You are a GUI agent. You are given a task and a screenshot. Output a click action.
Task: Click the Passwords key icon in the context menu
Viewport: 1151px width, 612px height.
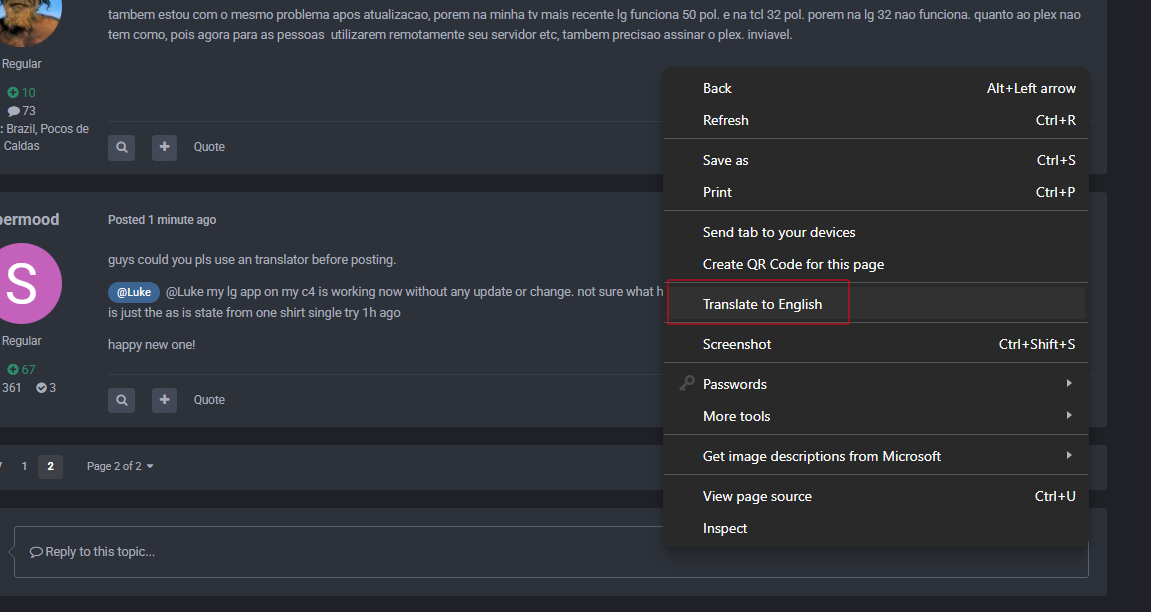(x=686, y=383)
